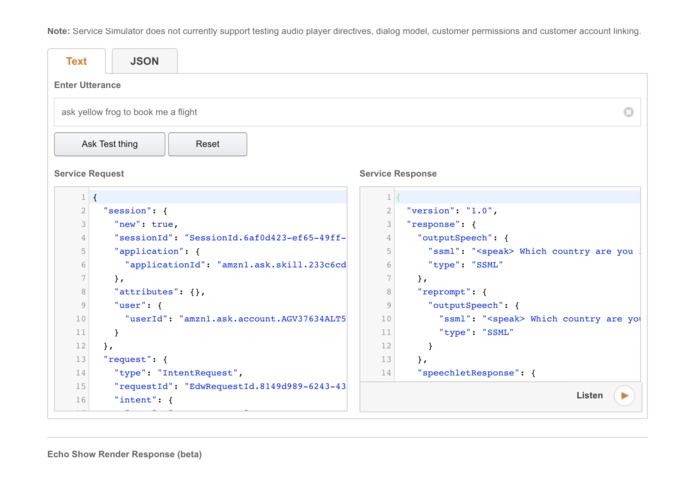Click the "speechletResponse" line in Service Response
695x494 pixels.
[476, 373]
